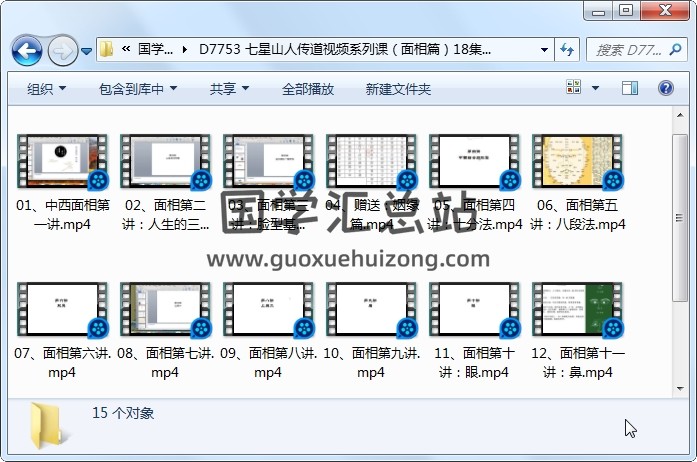Select the 国学... breadcrumb segment
This screenshot has width=697, height=462.
155,49
